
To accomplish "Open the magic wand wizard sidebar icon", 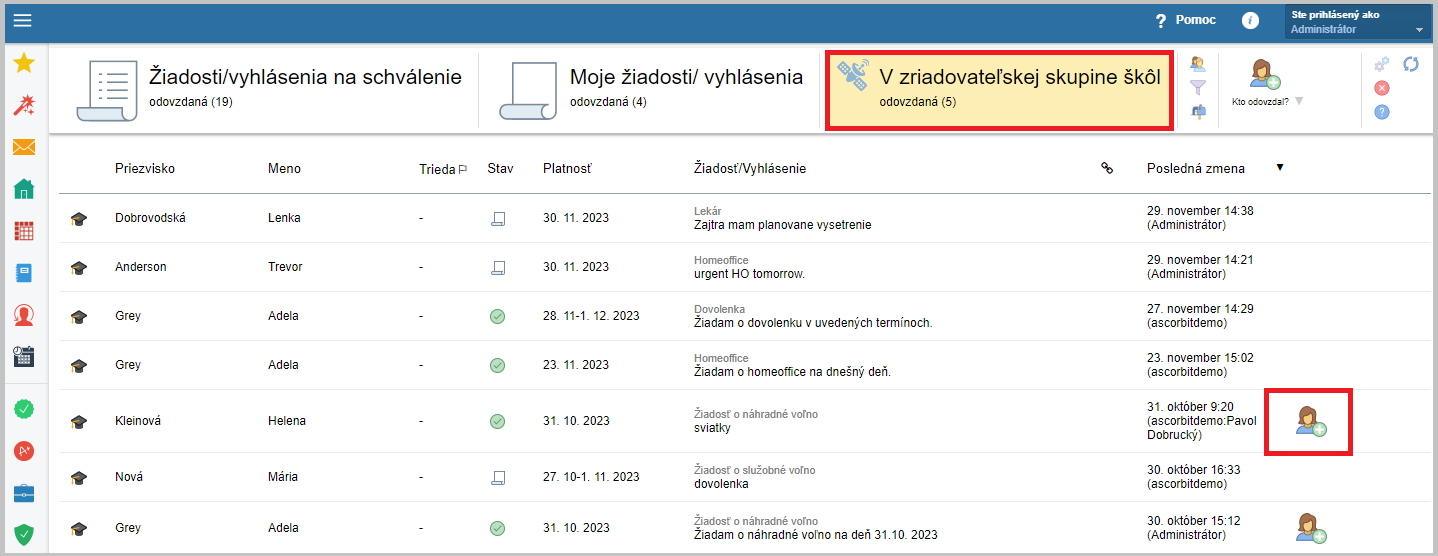I will [24, 105].
